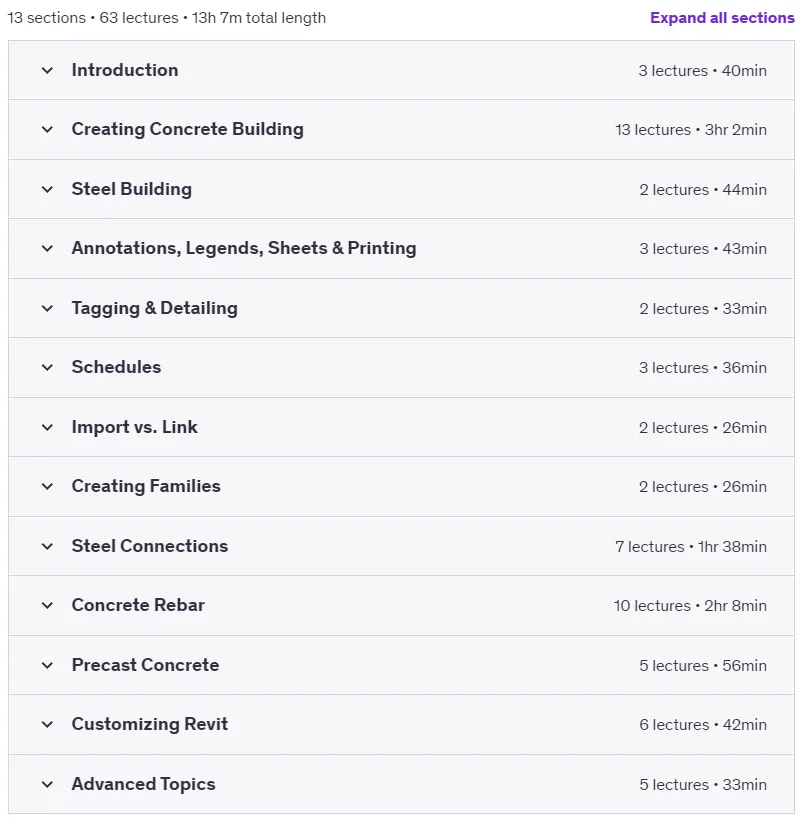Click the Steel Connections chevron arrow
803x820 pixels.
[x=47, y=546]
